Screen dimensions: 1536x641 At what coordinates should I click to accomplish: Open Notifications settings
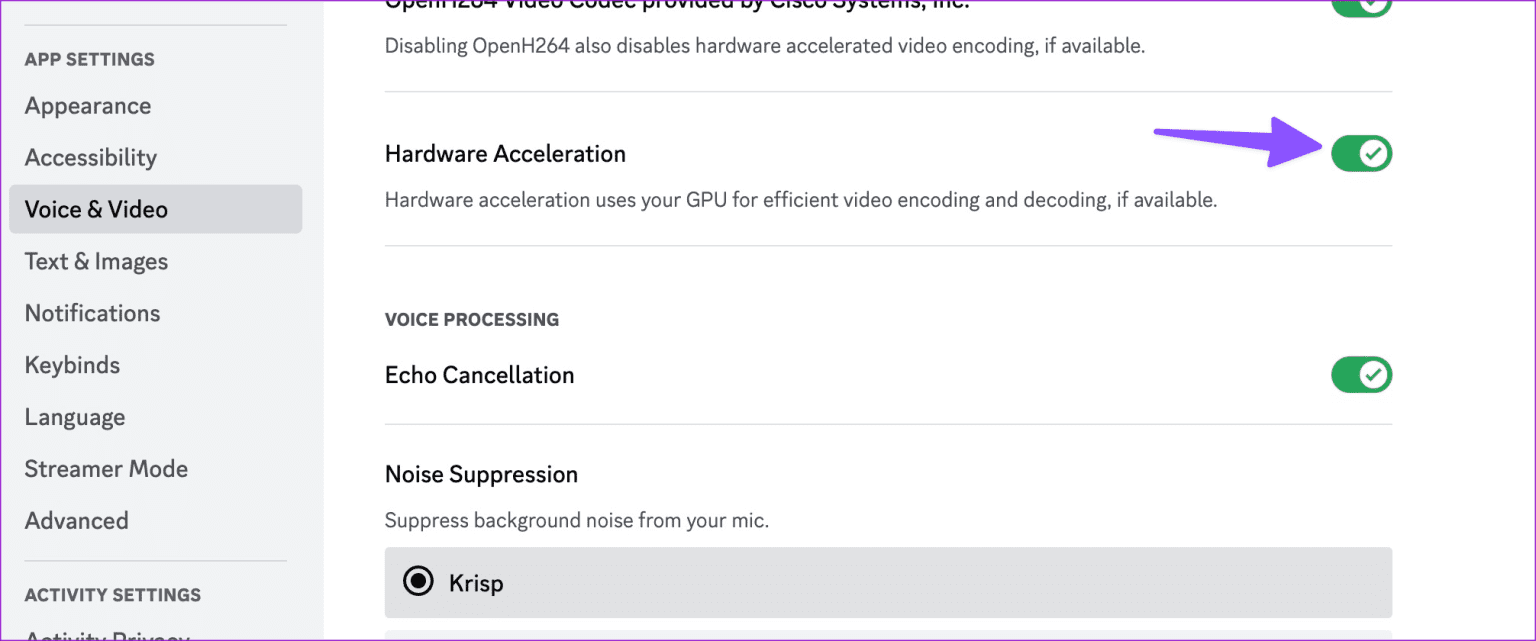[x=92, y=313]
